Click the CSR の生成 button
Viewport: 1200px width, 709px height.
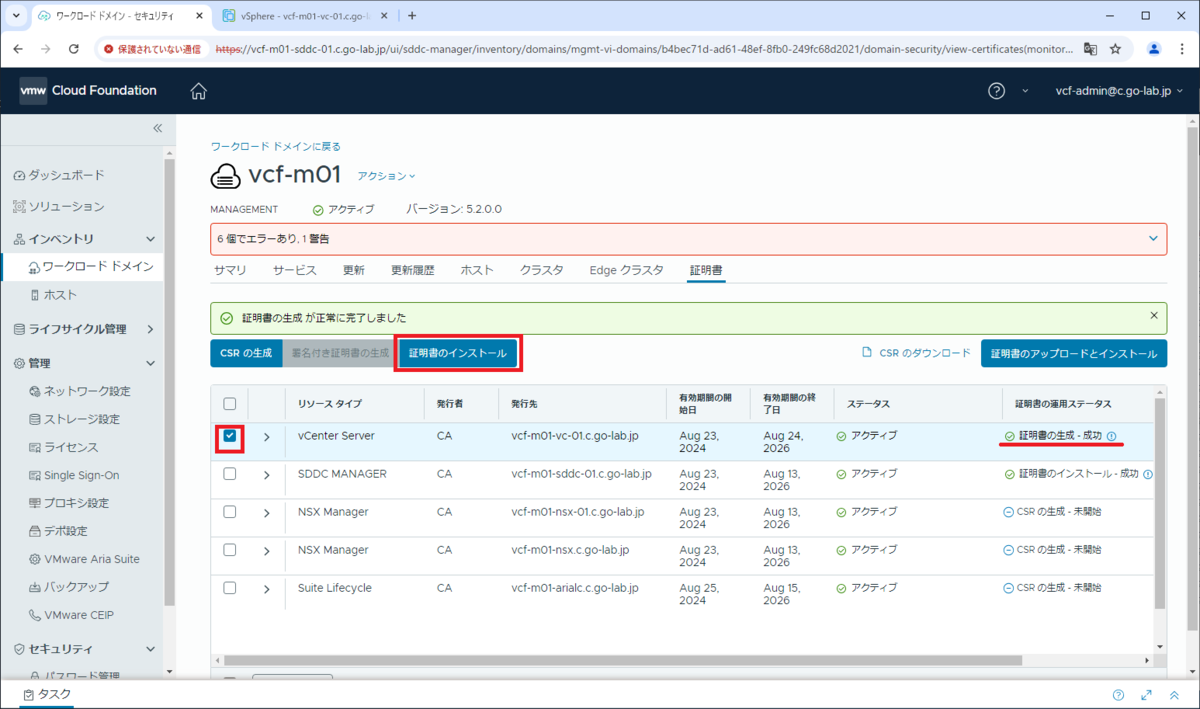(x=246, y=353)
